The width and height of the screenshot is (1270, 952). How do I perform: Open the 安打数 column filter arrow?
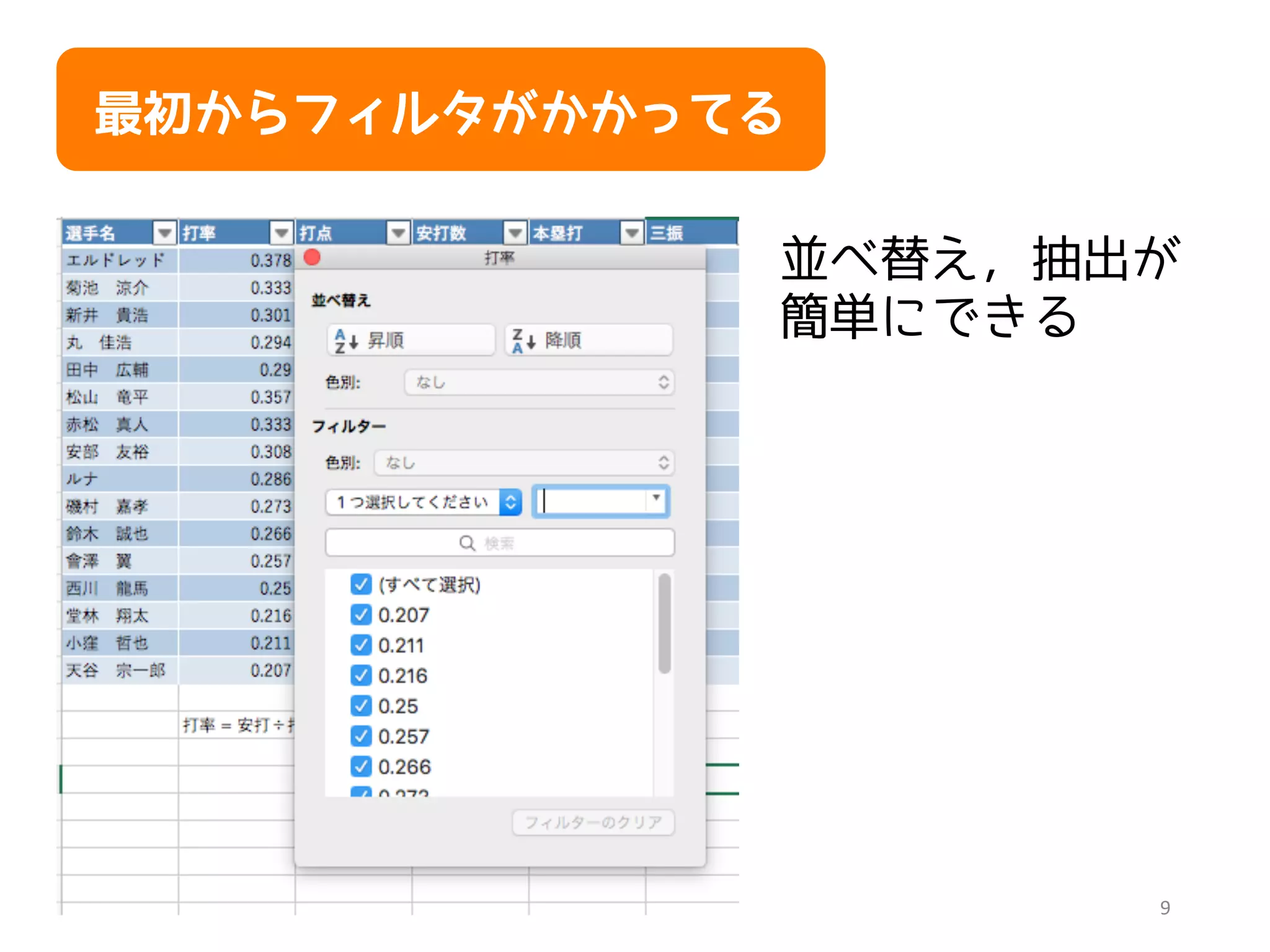tap(514, 233)
